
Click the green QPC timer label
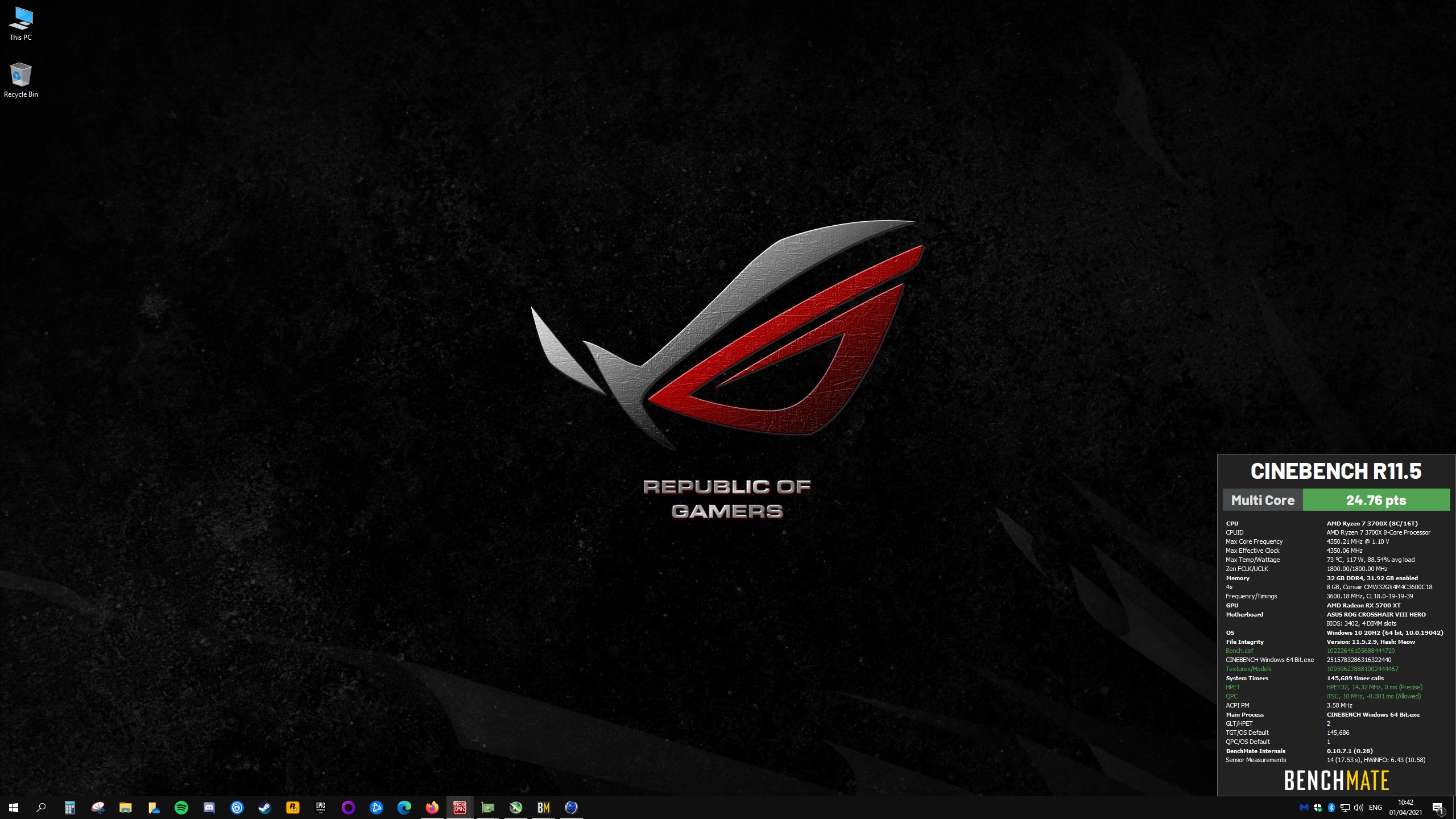(x=1232, y=696)
